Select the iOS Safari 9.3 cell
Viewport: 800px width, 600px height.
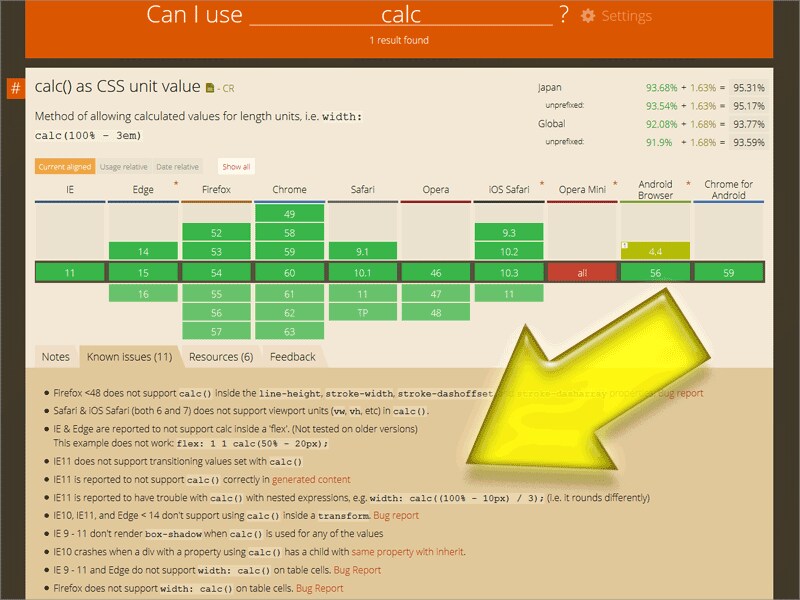[x=509, y=233]
